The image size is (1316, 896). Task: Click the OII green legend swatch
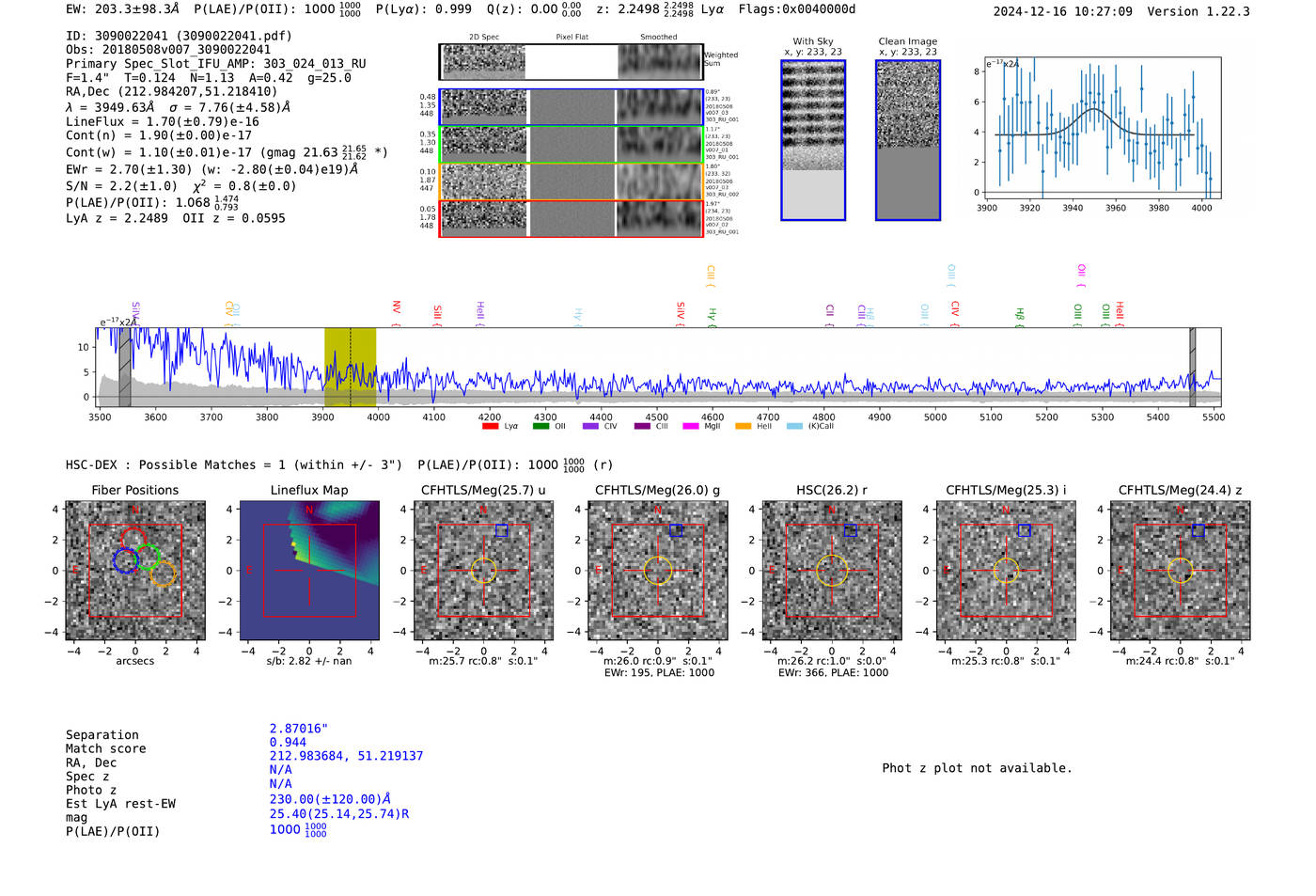click(x=540, y=426)
